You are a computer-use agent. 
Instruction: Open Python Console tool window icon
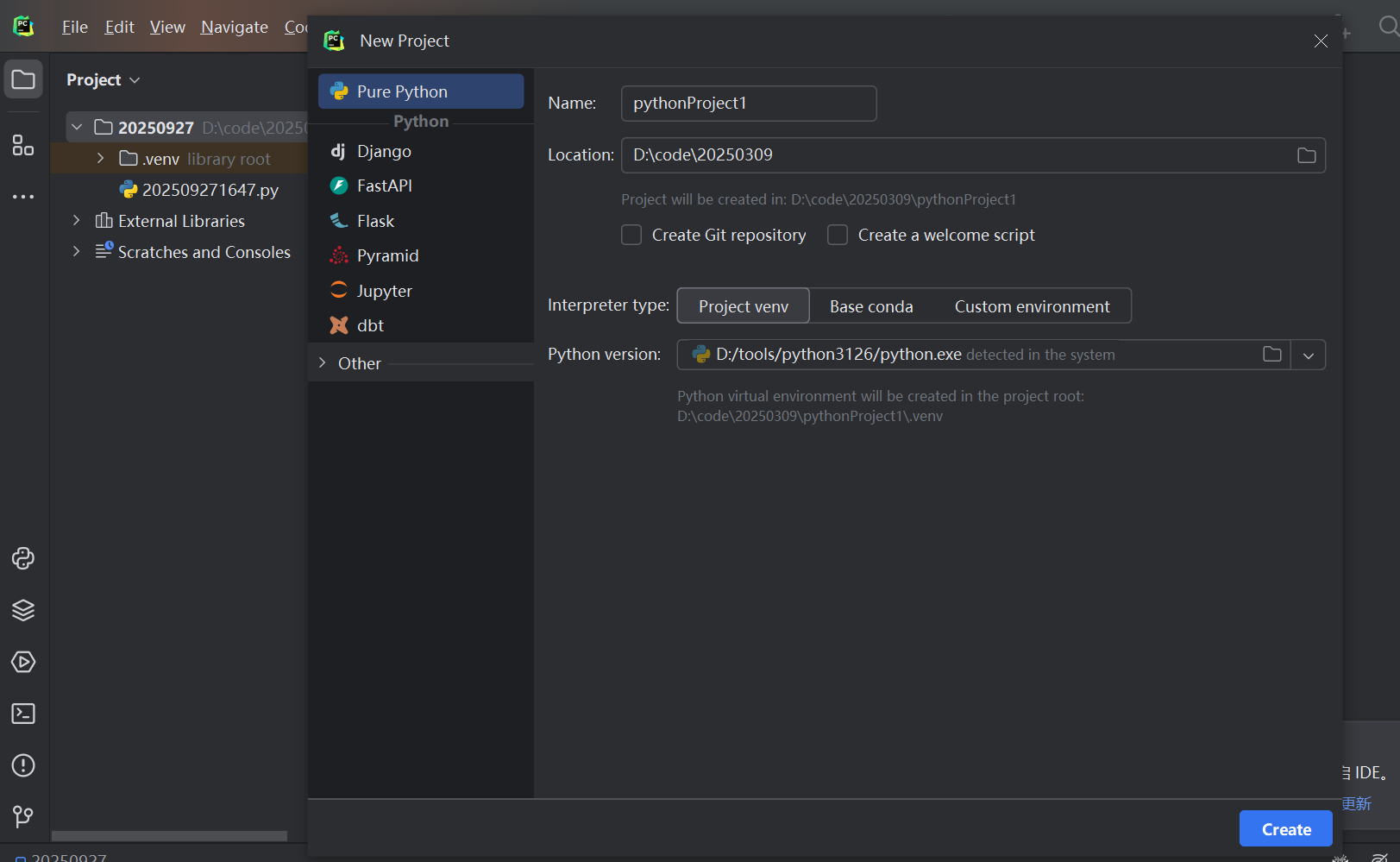pyautogui.click(x=23, y=558)
